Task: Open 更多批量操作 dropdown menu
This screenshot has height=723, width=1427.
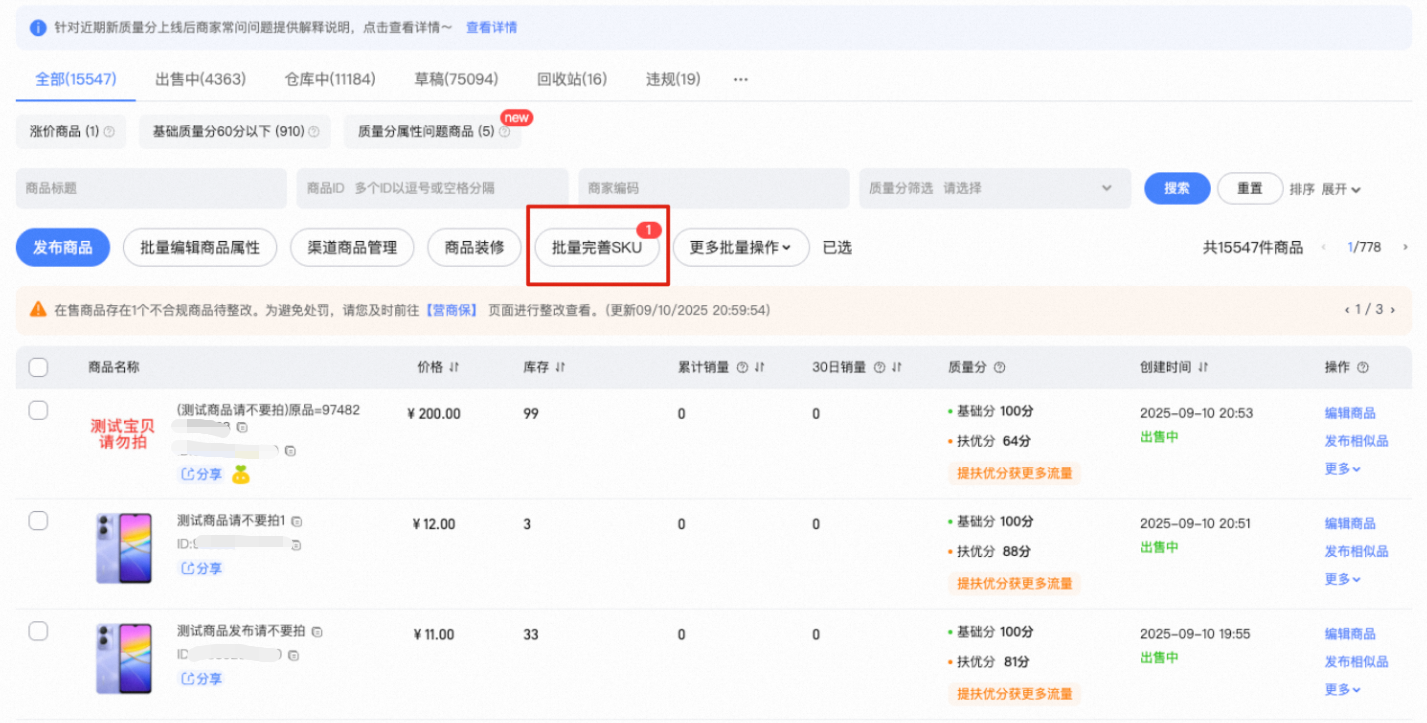Action: 739,247
